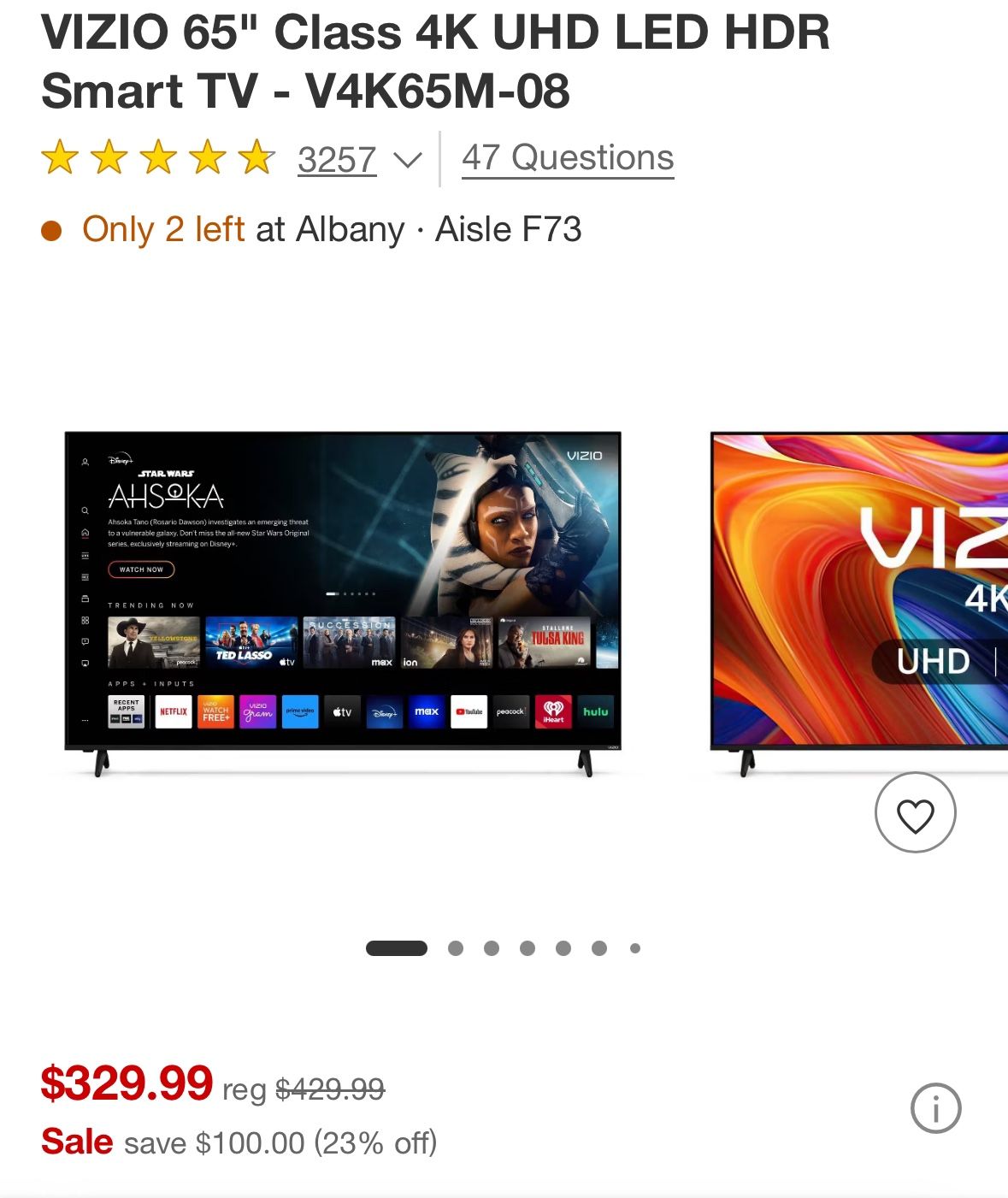Image resolution: width=1008 pixels, height=1198 pixels.
Task: Click the $329.99 sale price
Action: tap(127, 1083)
